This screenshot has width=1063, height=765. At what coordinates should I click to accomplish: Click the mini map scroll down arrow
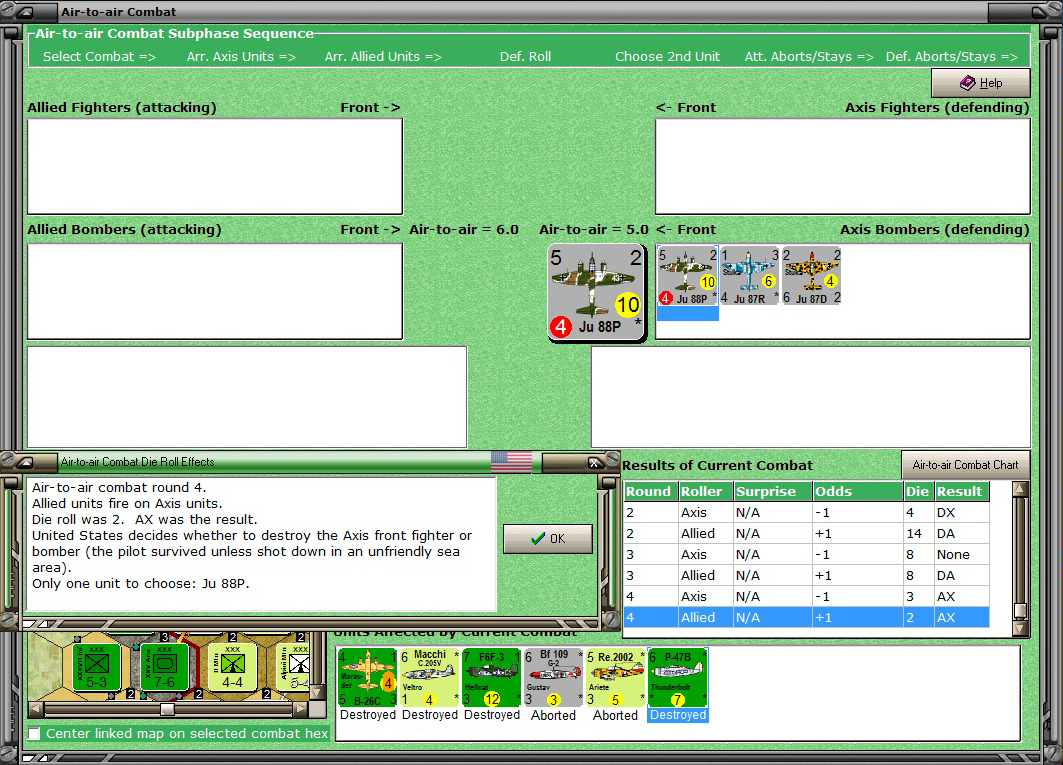316,692
